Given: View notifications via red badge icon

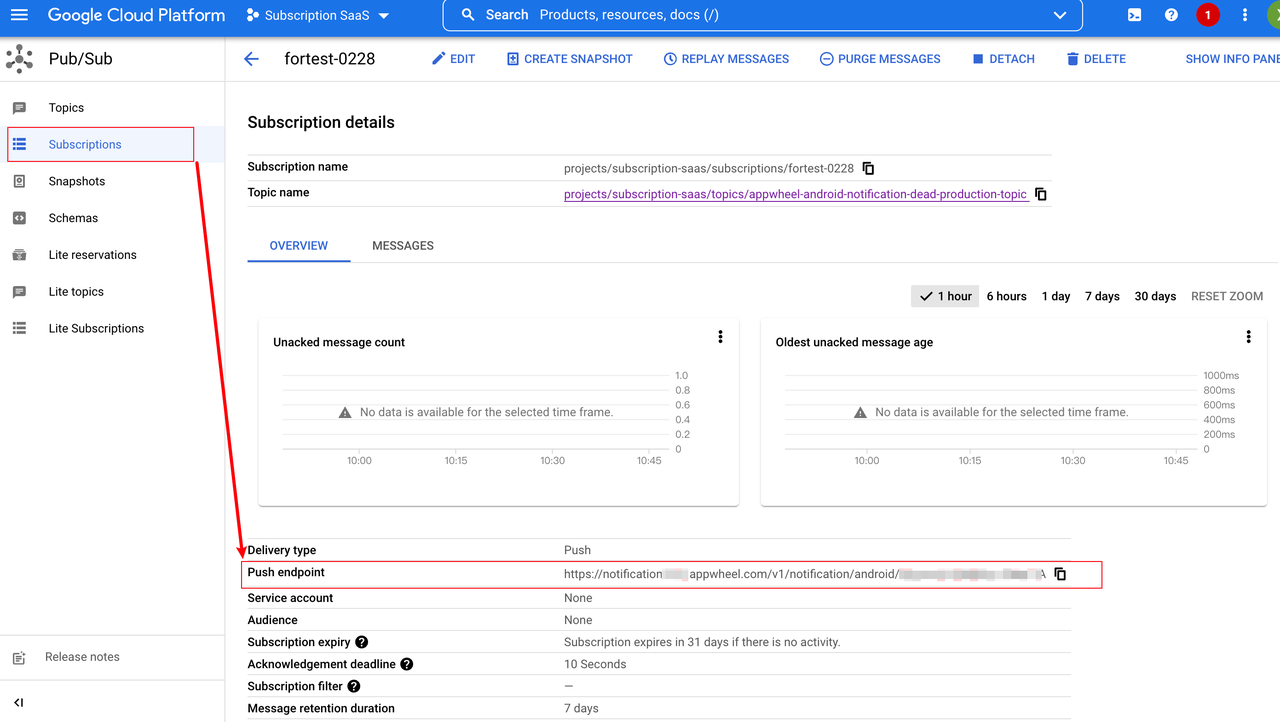Looking at the screenshot, I should click(x=1208, y=15).
